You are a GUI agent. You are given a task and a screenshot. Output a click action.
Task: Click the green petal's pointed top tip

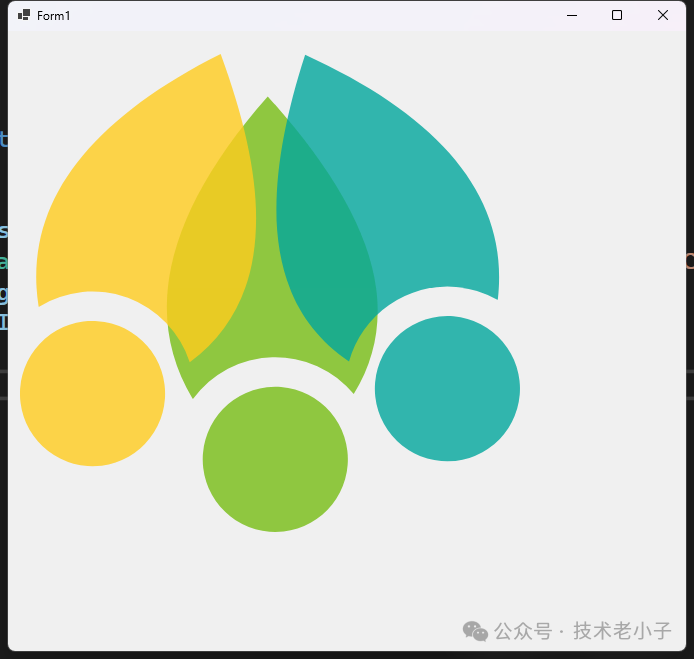tap(267, 103)
